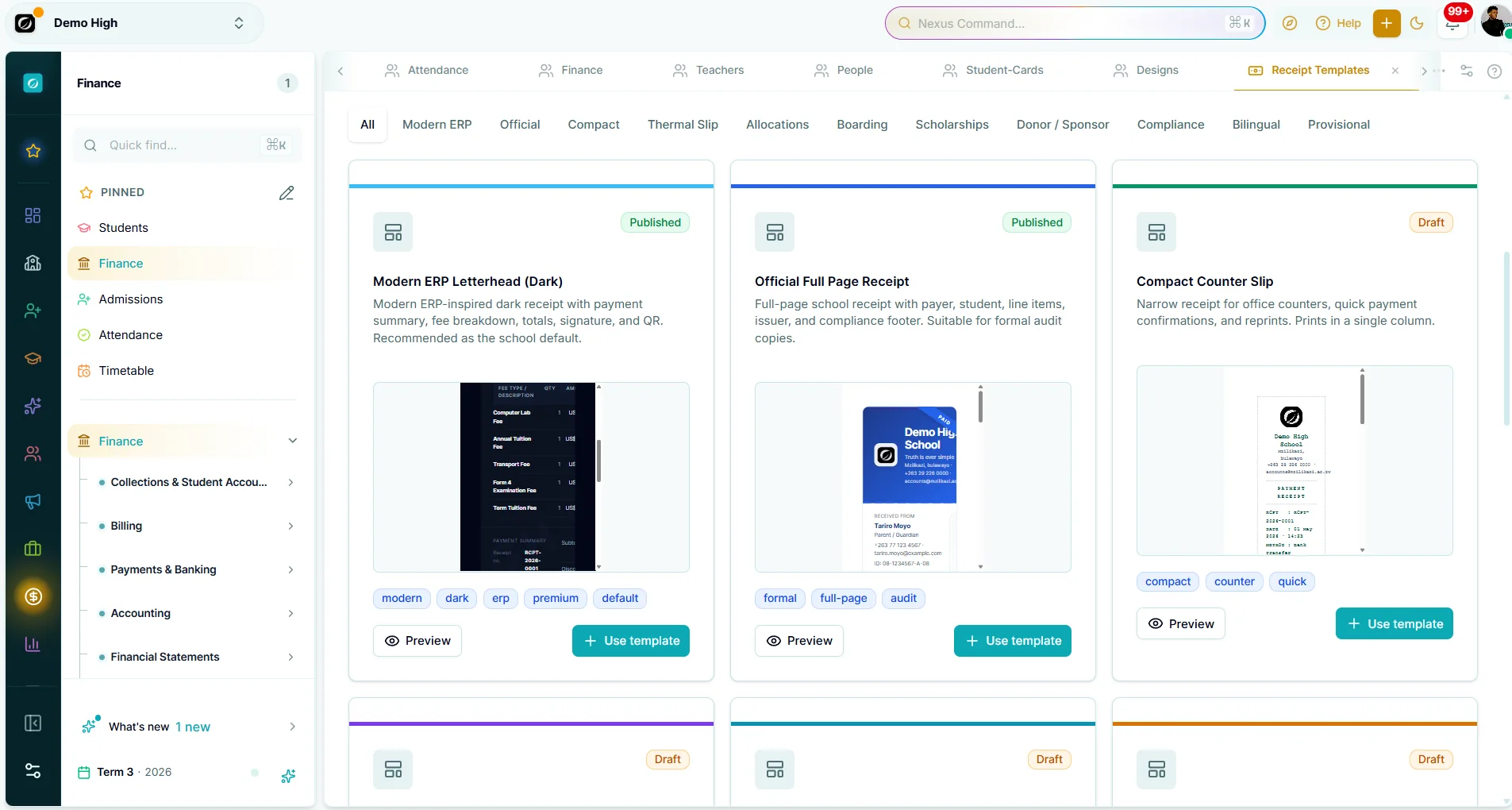The image size is (1512, 810).
Task: Select the All templates filter
Action: click(367, 125)
